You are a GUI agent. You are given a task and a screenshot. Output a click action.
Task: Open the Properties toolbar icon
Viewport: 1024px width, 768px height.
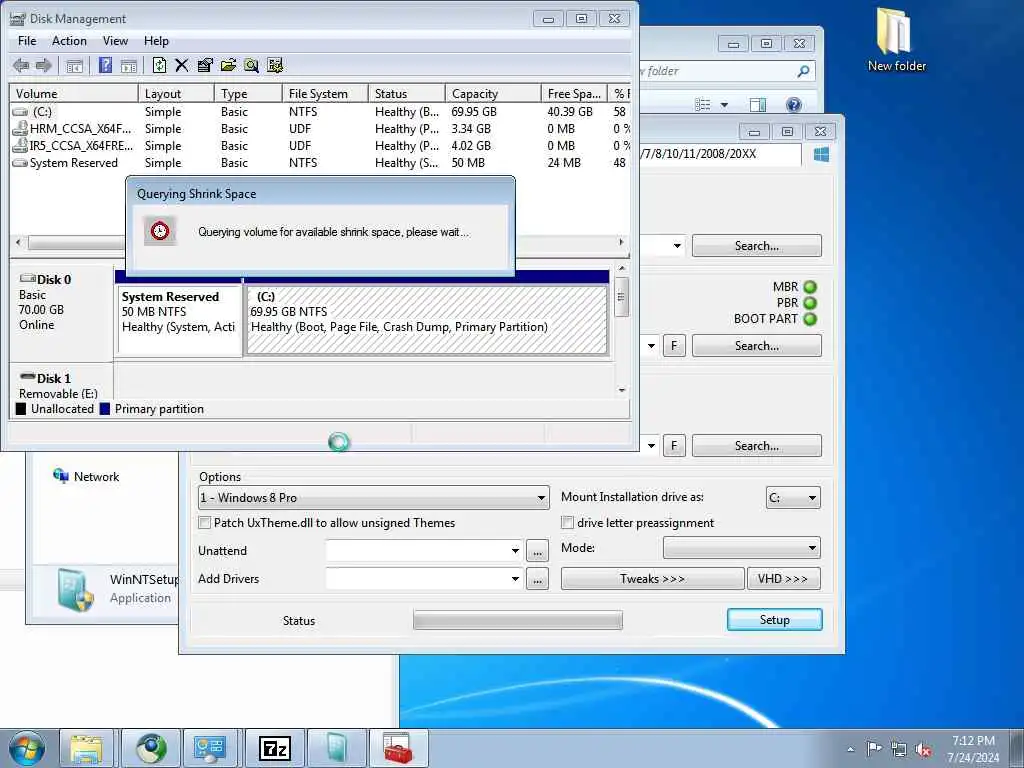pyautogui.click(x=204, y=65)
